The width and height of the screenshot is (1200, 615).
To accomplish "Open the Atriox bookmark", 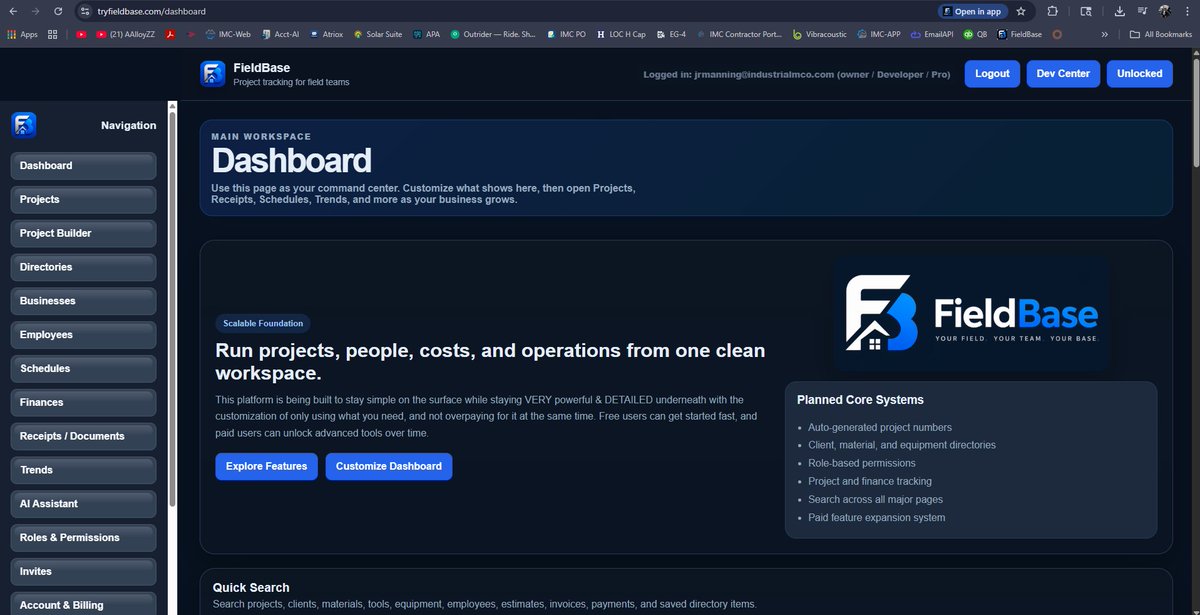I will pyautogui.click(x=326, y=34).
